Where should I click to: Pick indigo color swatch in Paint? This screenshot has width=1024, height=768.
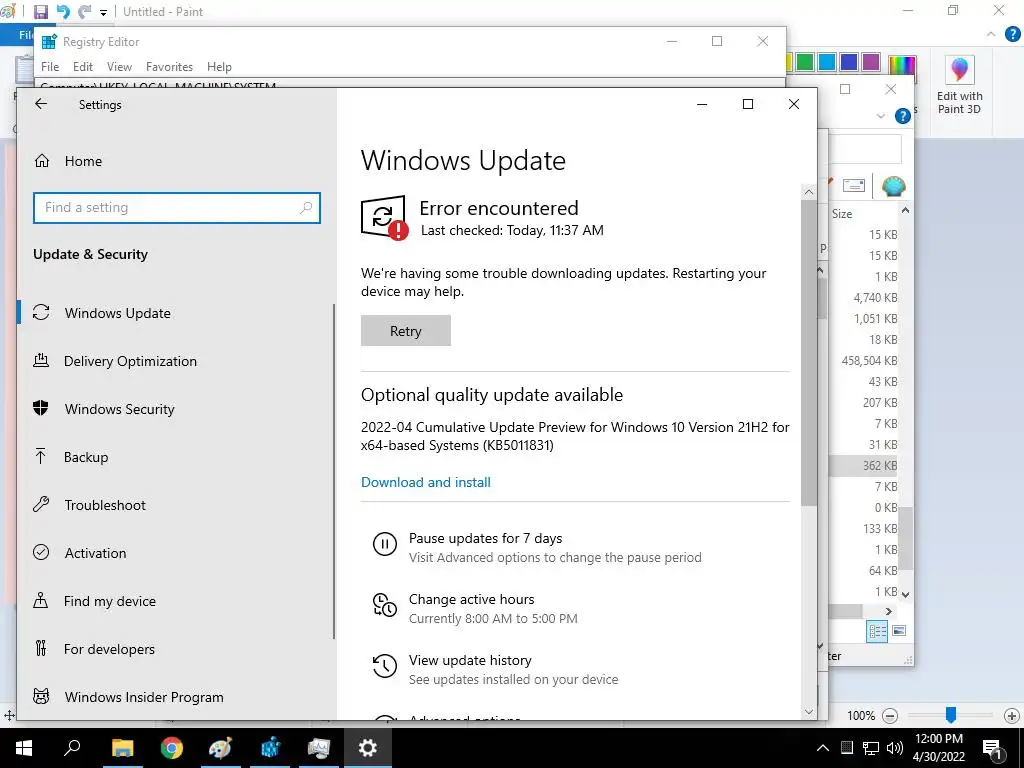[x=849, y=62]
